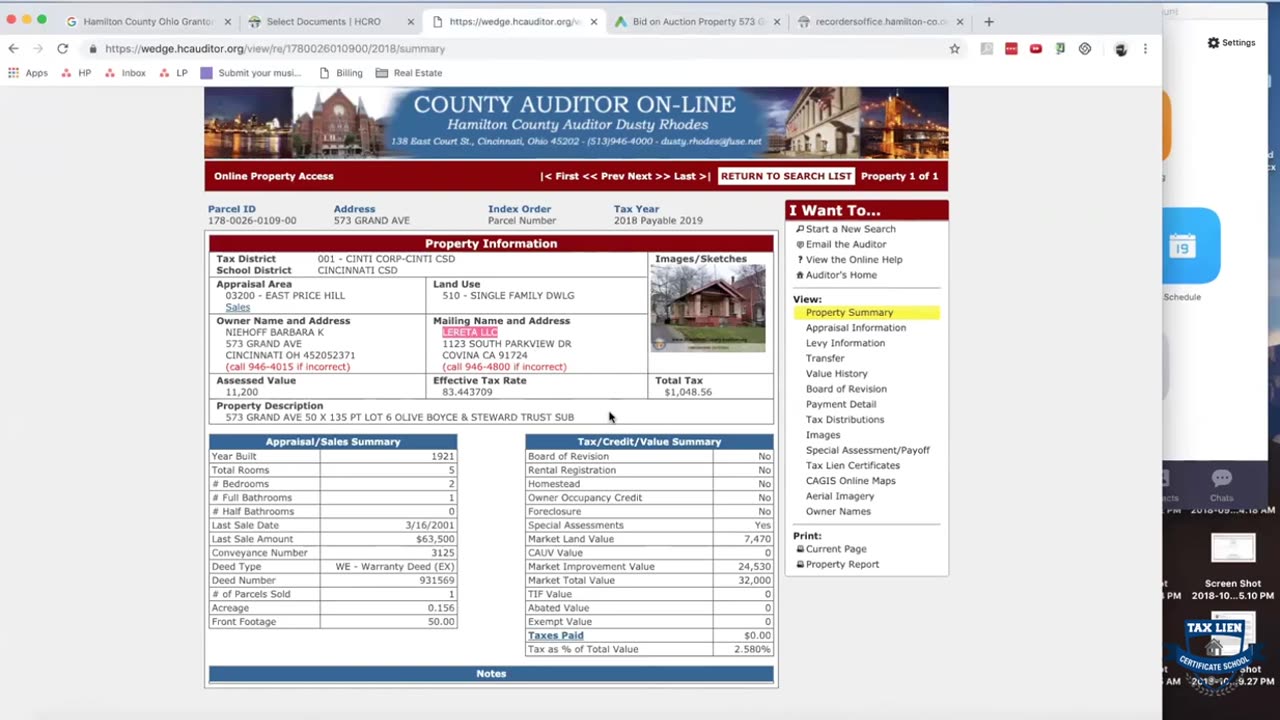Open the Images view
Viewport: 1280px width, 720px height.
point(823,435)
